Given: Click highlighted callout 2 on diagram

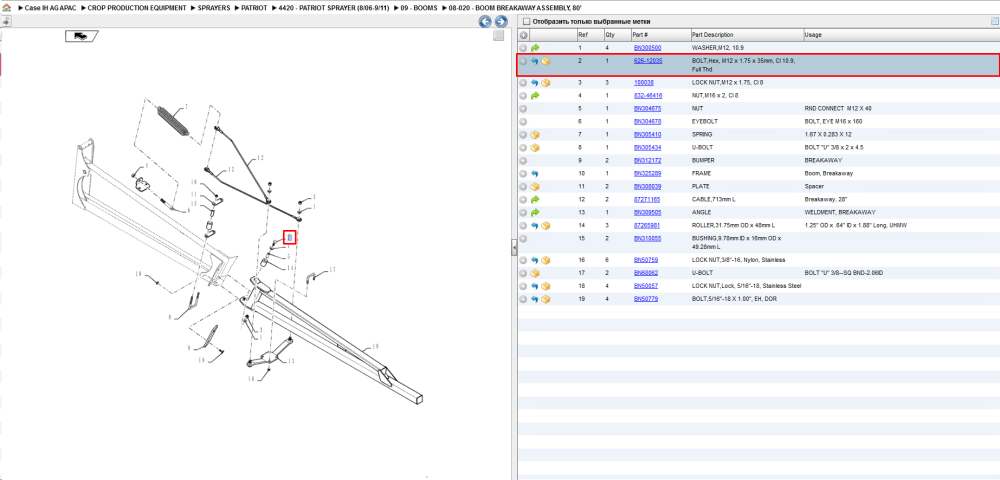Looking at the screenshot, I should pos(290,238).
